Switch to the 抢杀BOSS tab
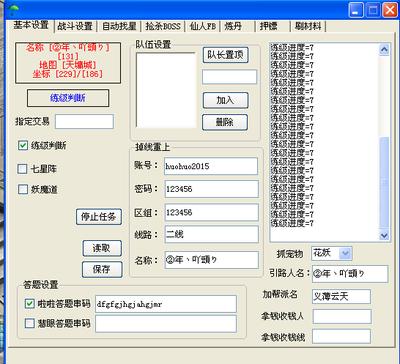Screen dimensions: 400x364 [x=163, y=26]
